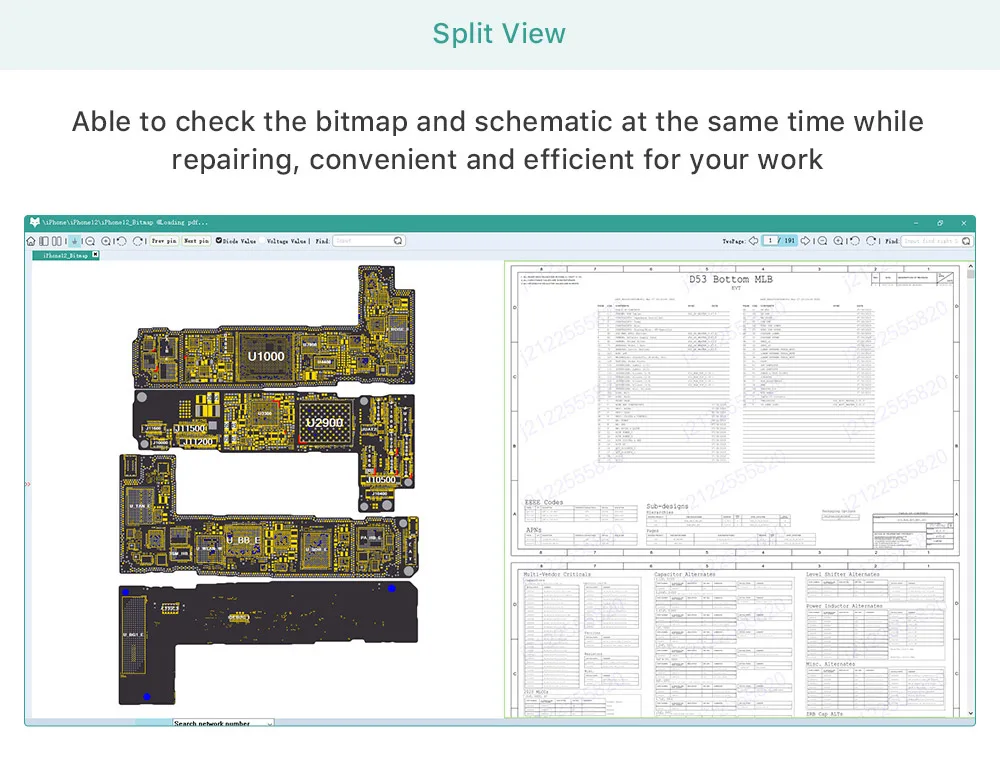
Task: Select the split two-pane layout icon
Action: click(x=57, y=241)
